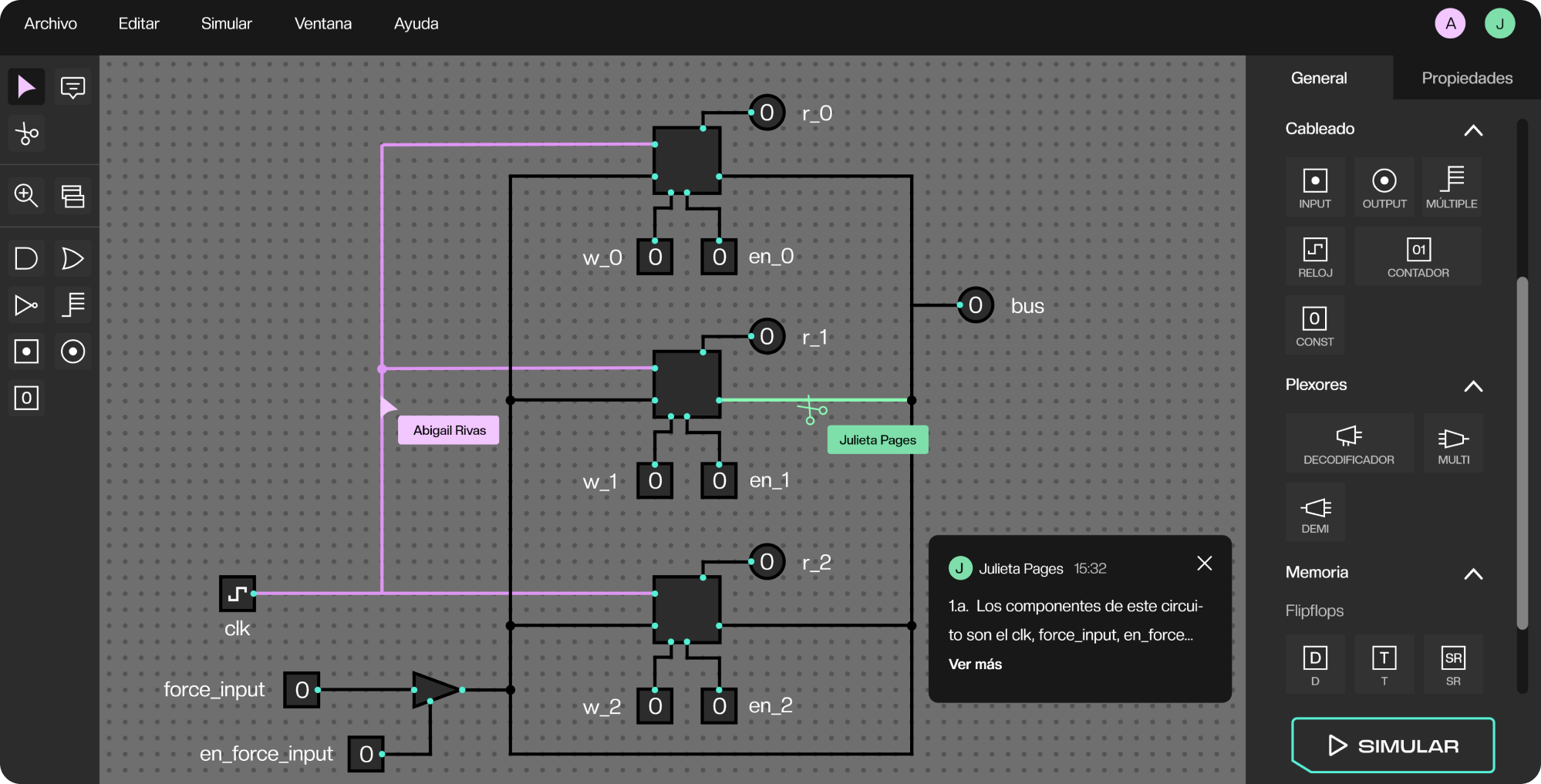Expand comment with Ver más
Image resolution: width=1541 pixels, height=784 pixels.
click(x=975, y=665)
